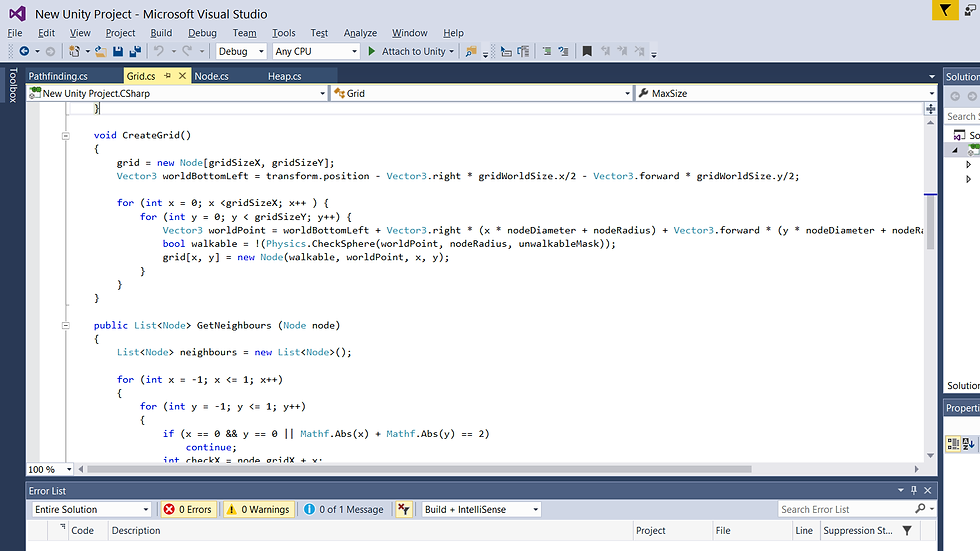The image size is (980, 551).
Task: Click the Comment selected lines icon
Action: tap(546, 51)
